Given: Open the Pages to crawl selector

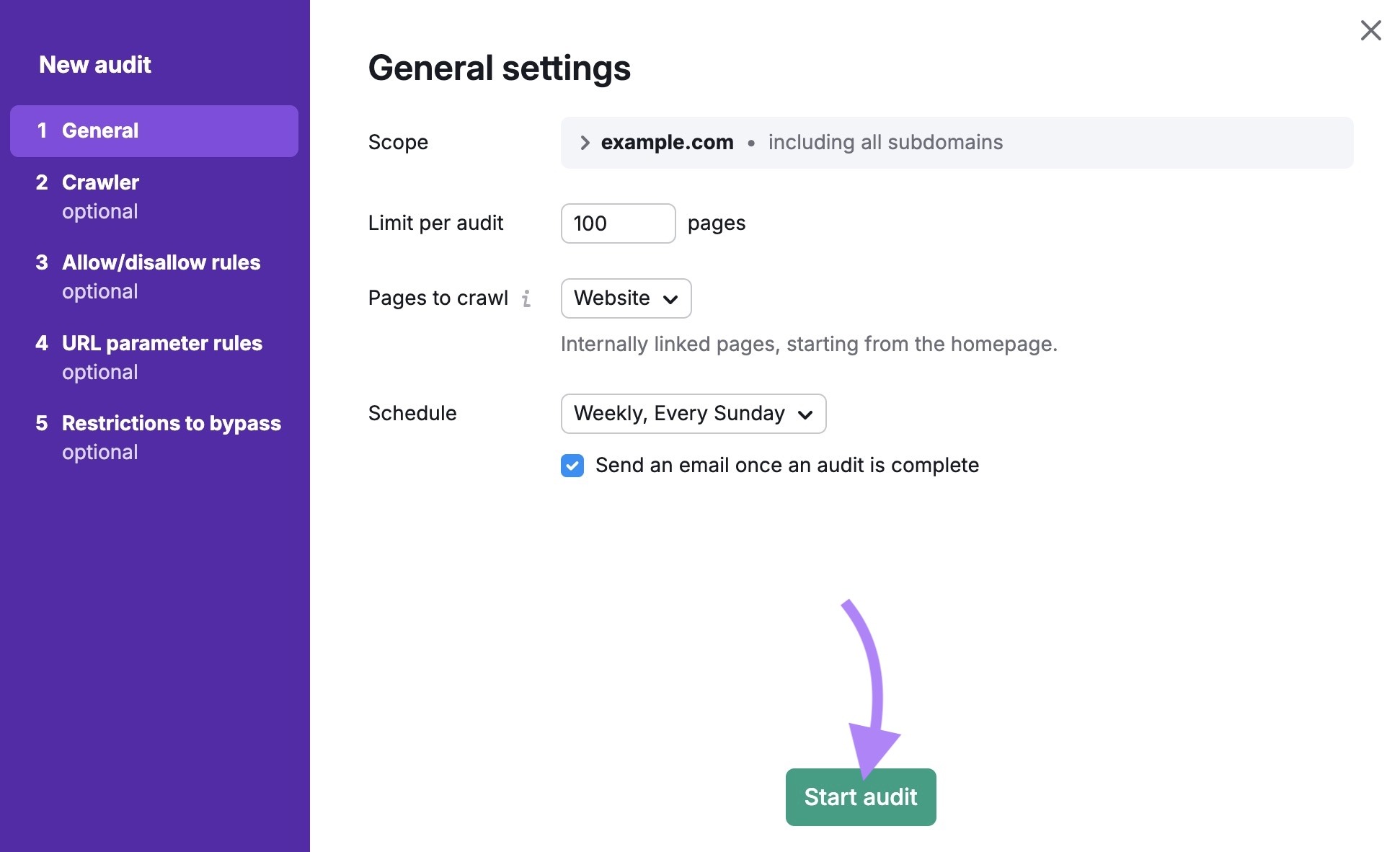Looking at the screenshot, I should [x=626, y=298].
